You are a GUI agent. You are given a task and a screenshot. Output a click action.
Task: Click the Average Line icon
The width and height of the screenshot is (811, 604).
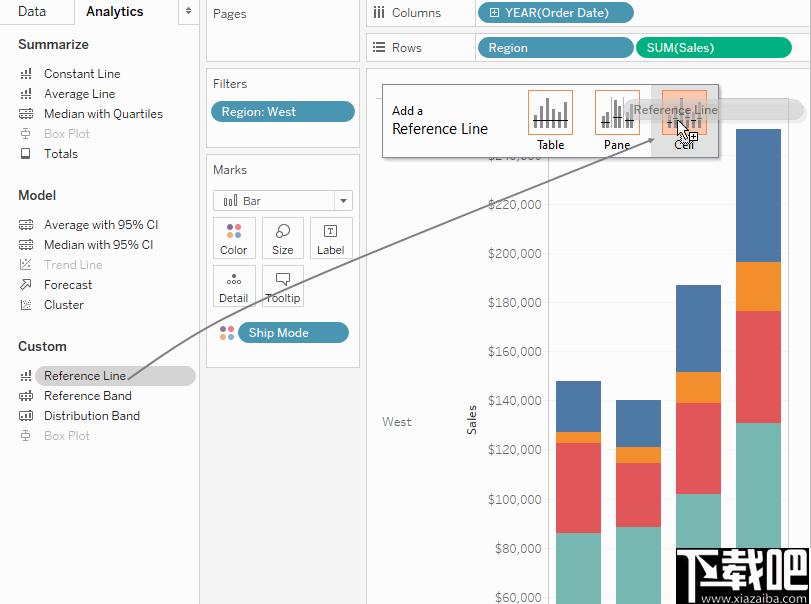point(26,94)
